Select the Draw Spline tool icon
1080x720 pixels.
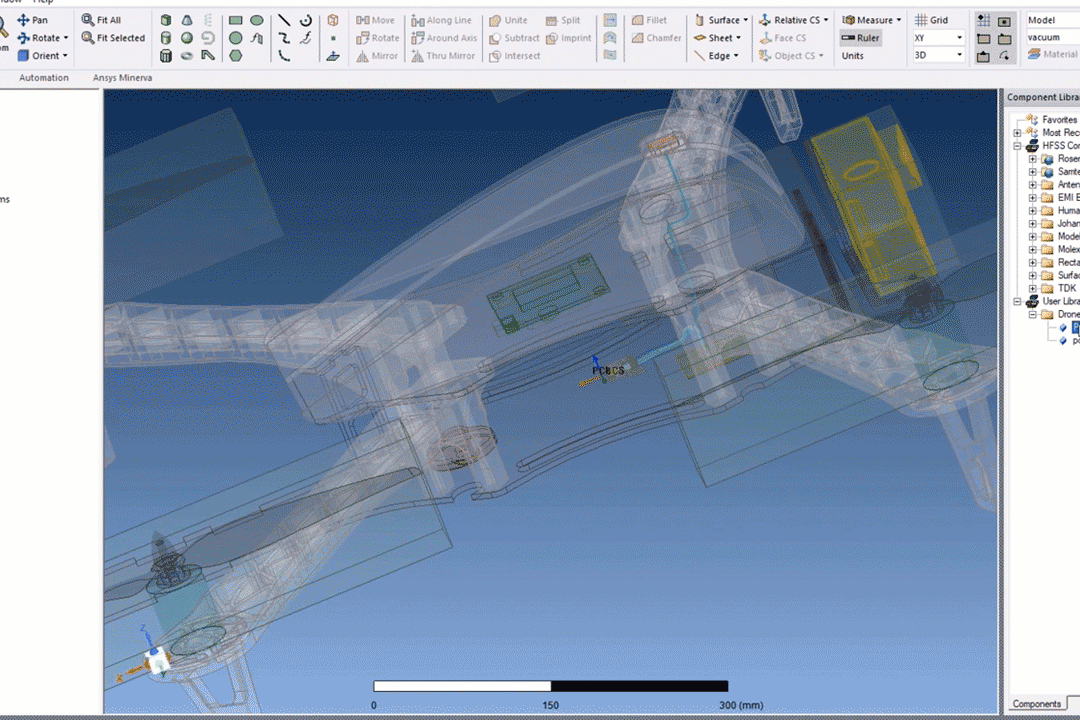click(284, 38)
